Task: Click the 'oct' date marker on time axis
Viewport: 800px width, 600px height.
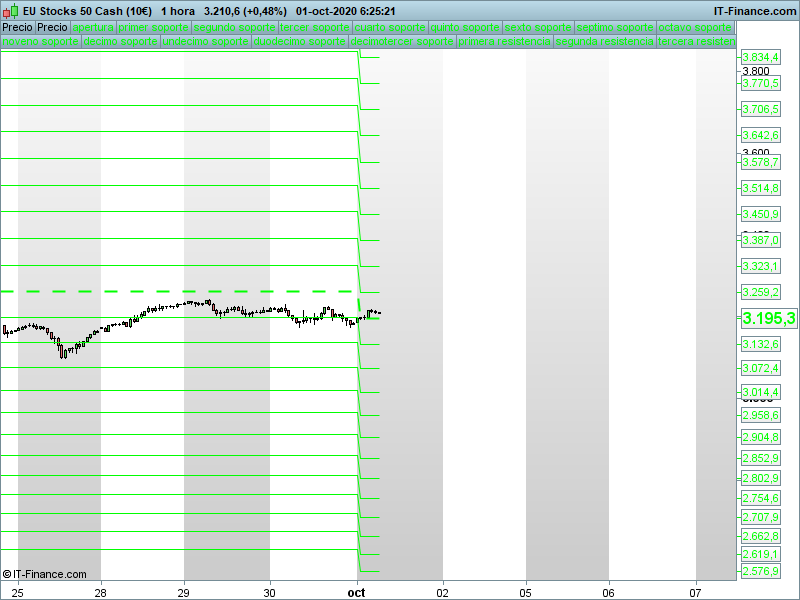Action: pos(357,592)
